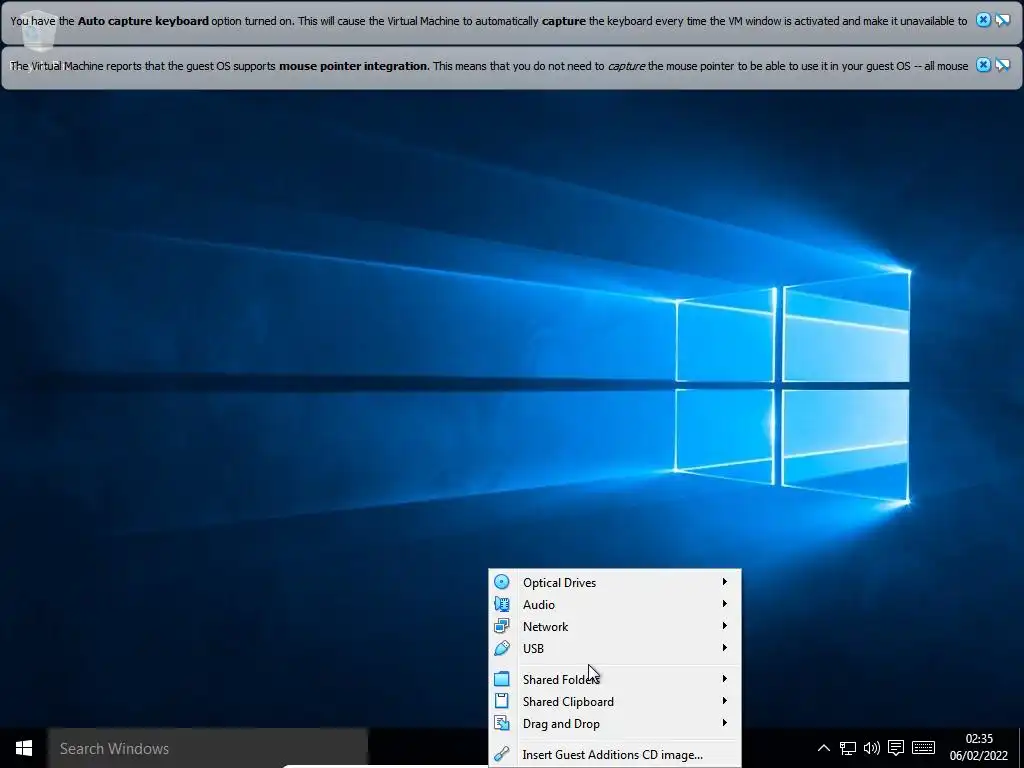Dismiss the mouse pointer integration notification
Screen dimensions: 1024x768
983,65
